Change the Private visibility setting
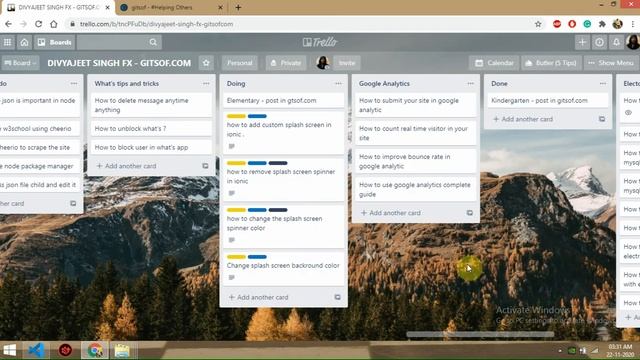 point(286,63)
